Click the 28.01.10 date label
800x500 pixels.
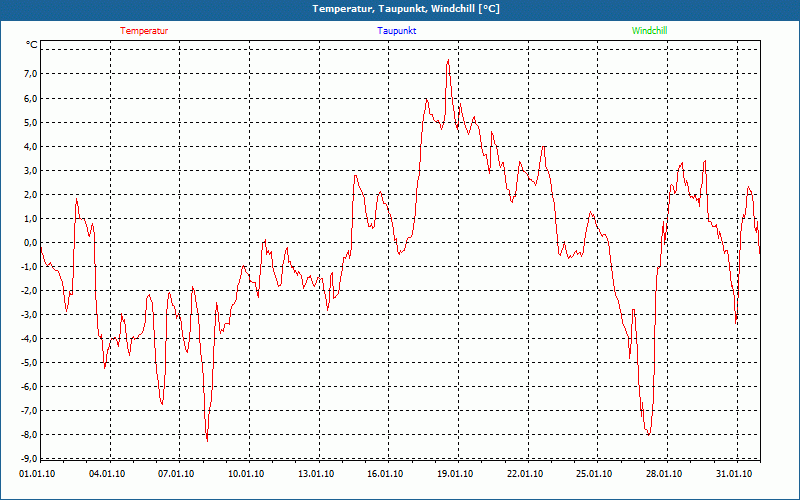(x=664, y=474)
